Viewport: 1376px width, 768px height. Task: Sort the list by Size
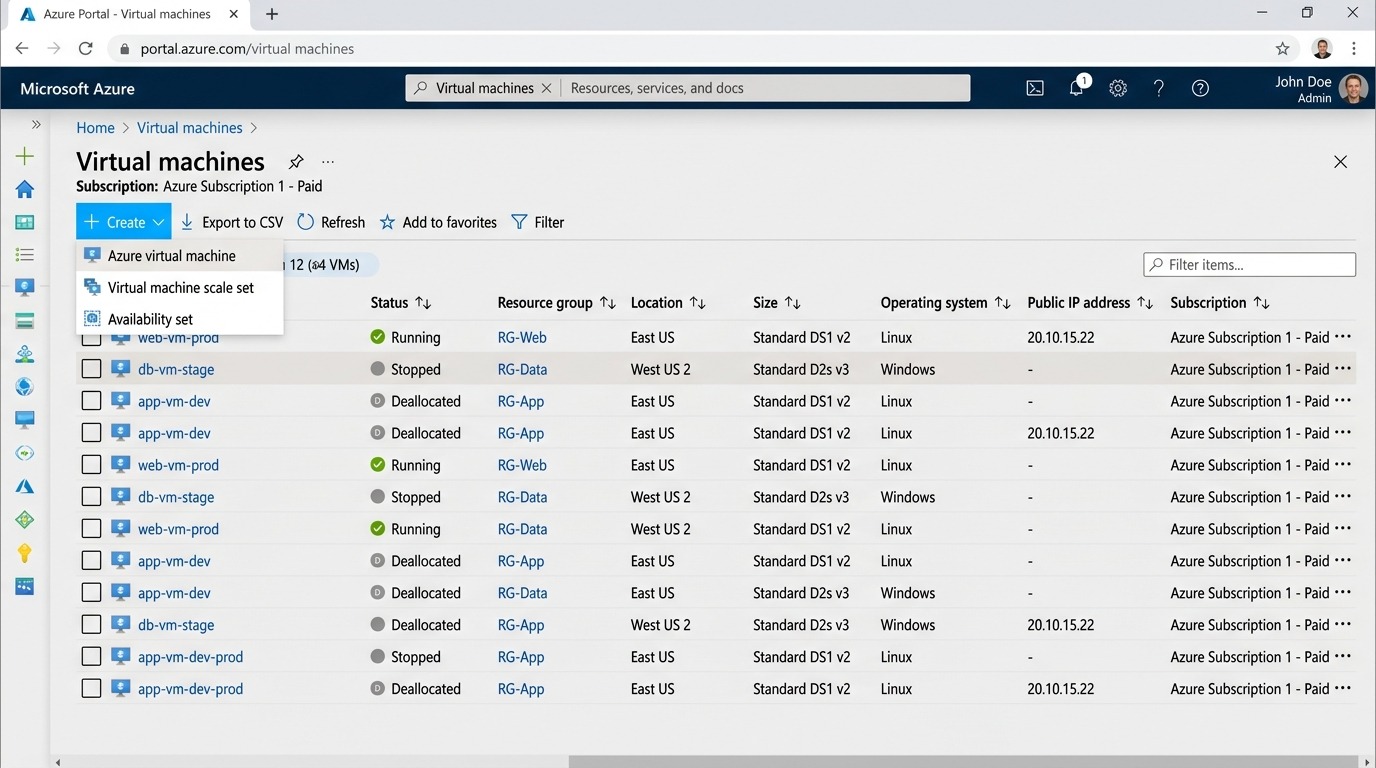click(777, 303)
